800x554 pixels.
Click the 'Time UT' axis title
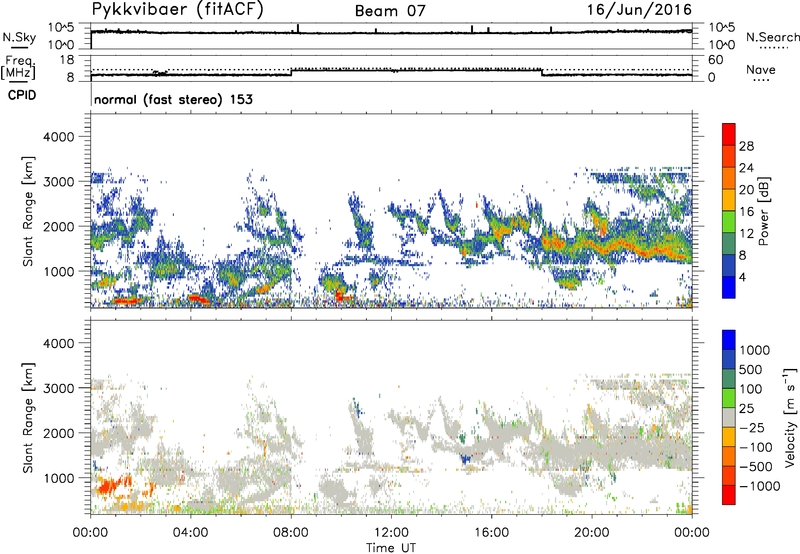391,548
